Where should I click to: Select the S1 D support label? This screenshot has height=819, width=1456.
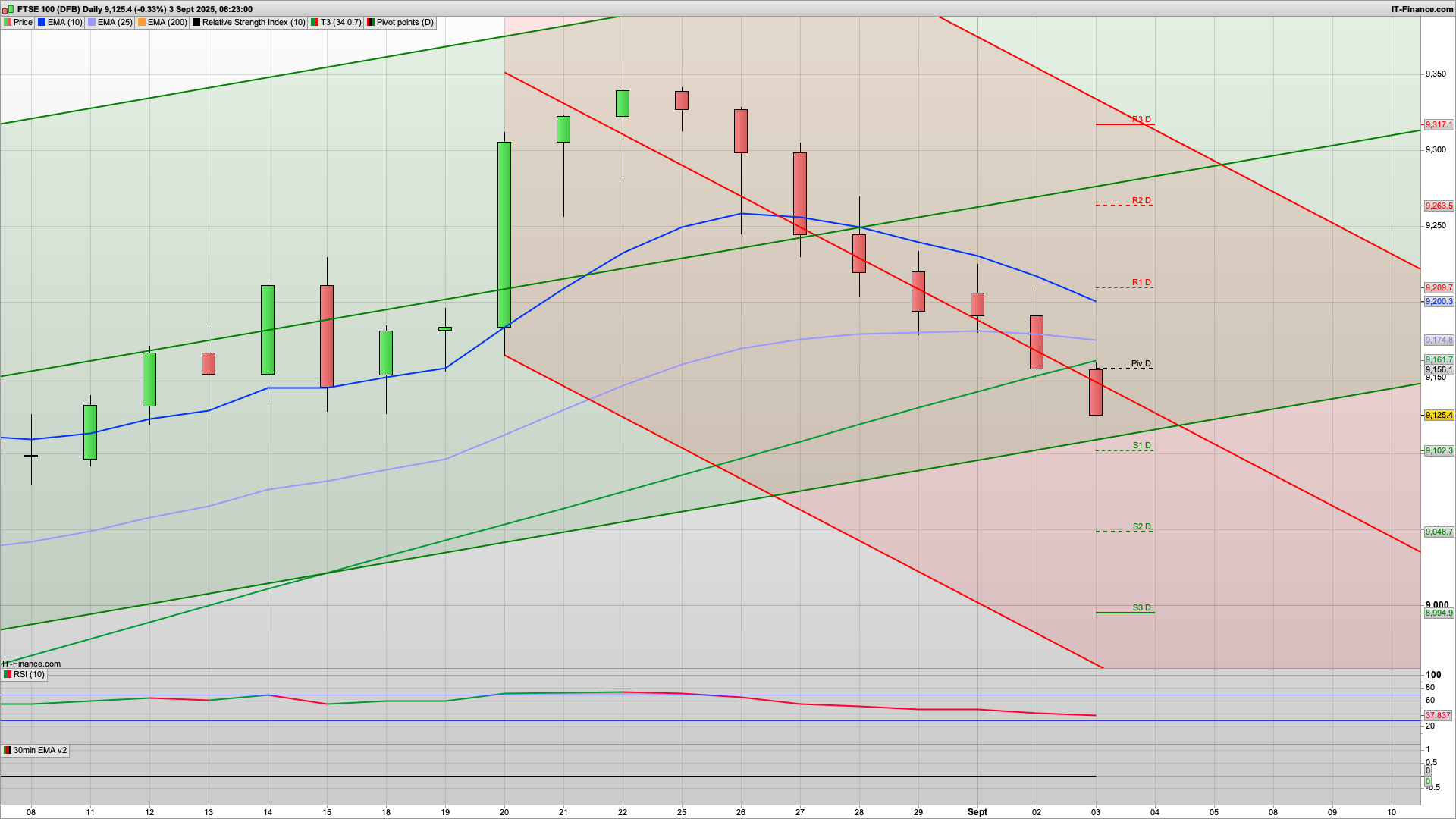(1142, 445)
